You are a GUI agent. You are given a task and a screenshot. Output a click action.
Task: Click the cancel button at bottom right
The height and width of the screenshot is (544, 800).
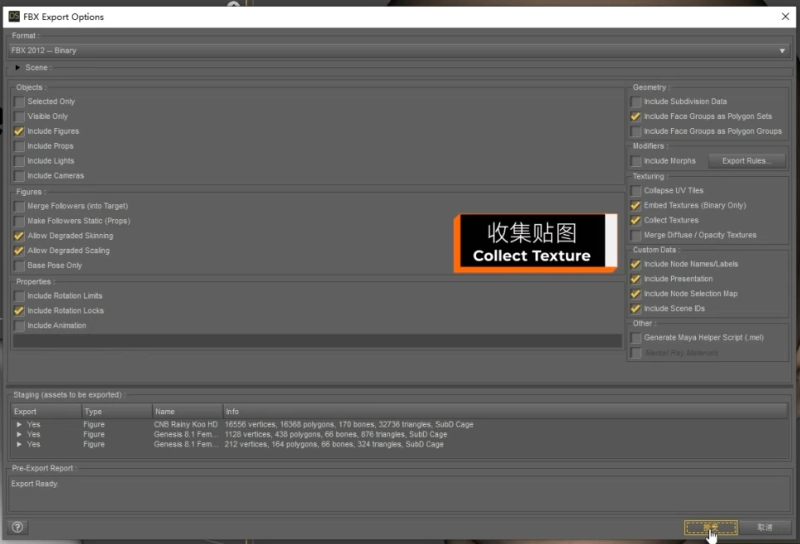pyautogui.click(x=764, y=527)
